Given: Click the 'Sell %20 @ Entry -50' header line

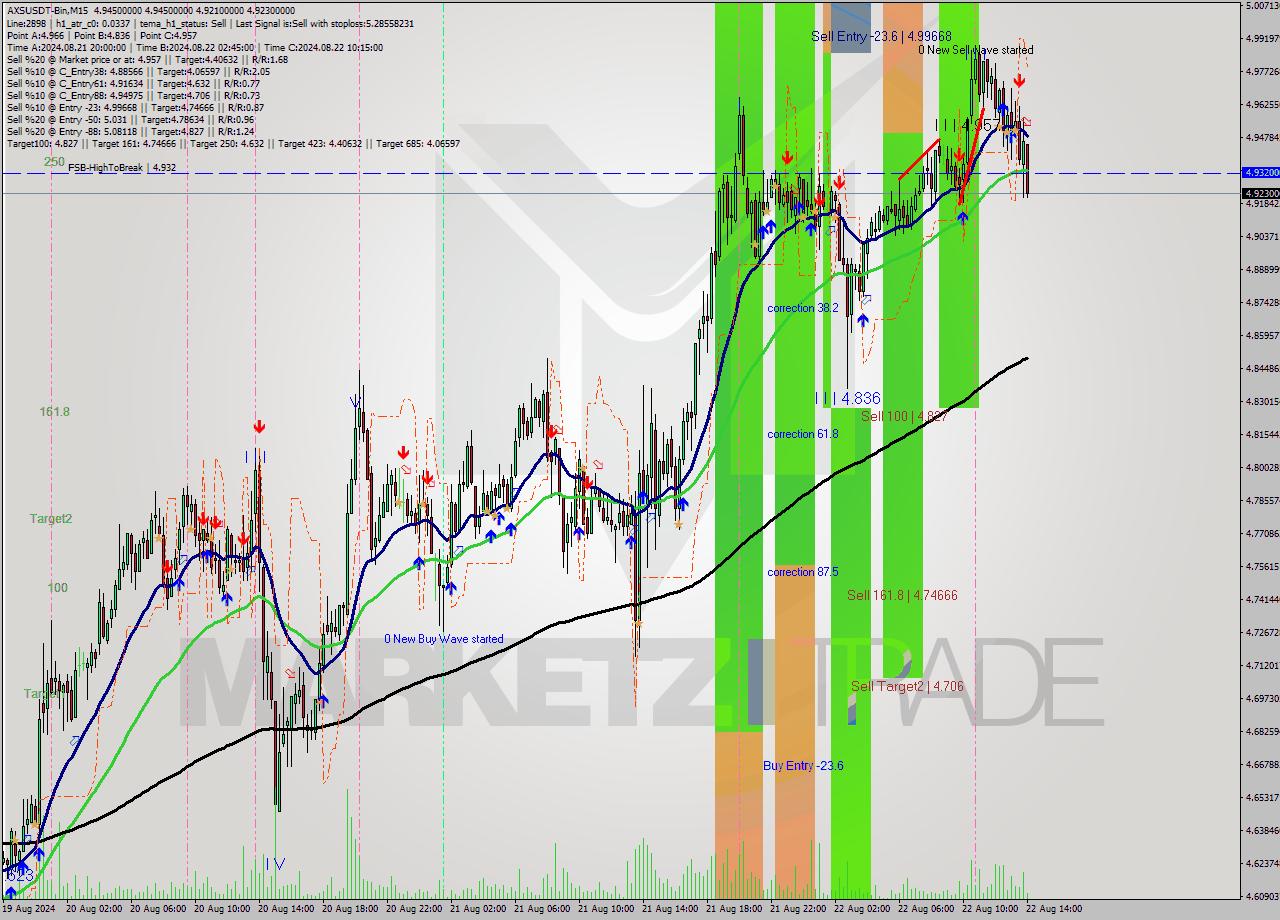Looking at the screenshot, I should click(132, 119).
